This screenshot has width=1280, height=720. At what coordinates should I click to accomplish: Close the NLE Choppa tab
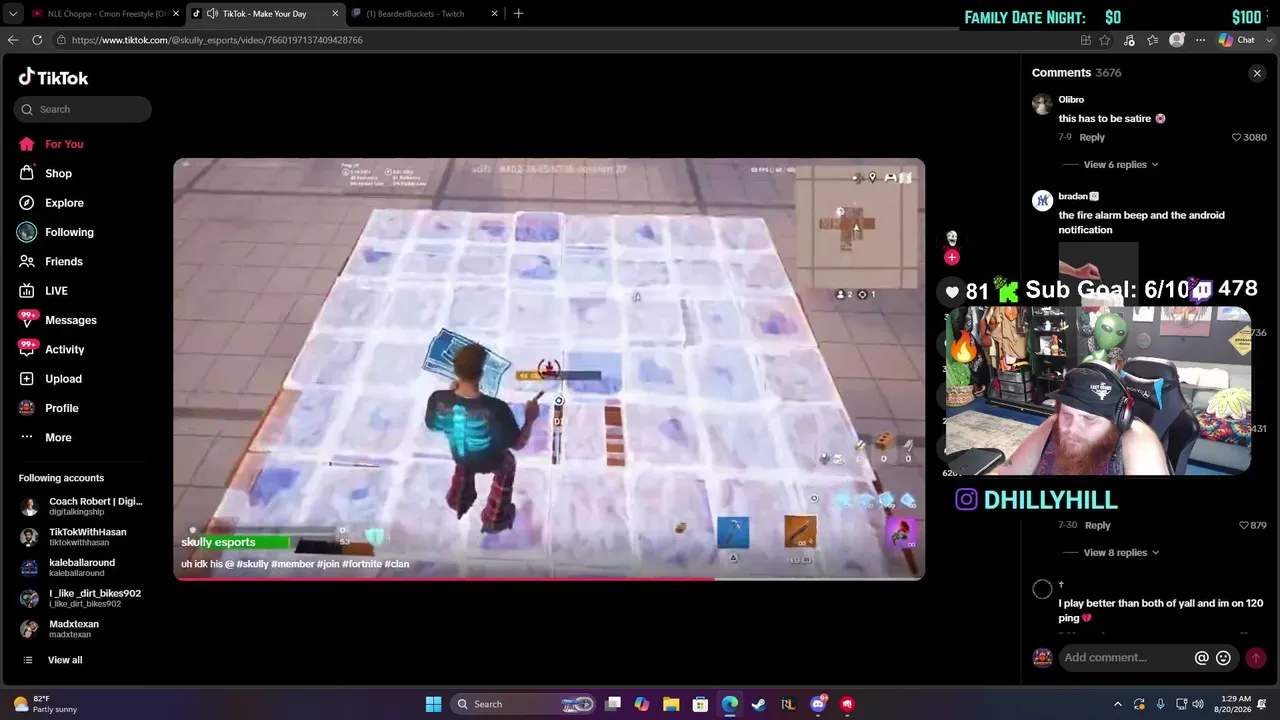point(176,14)
